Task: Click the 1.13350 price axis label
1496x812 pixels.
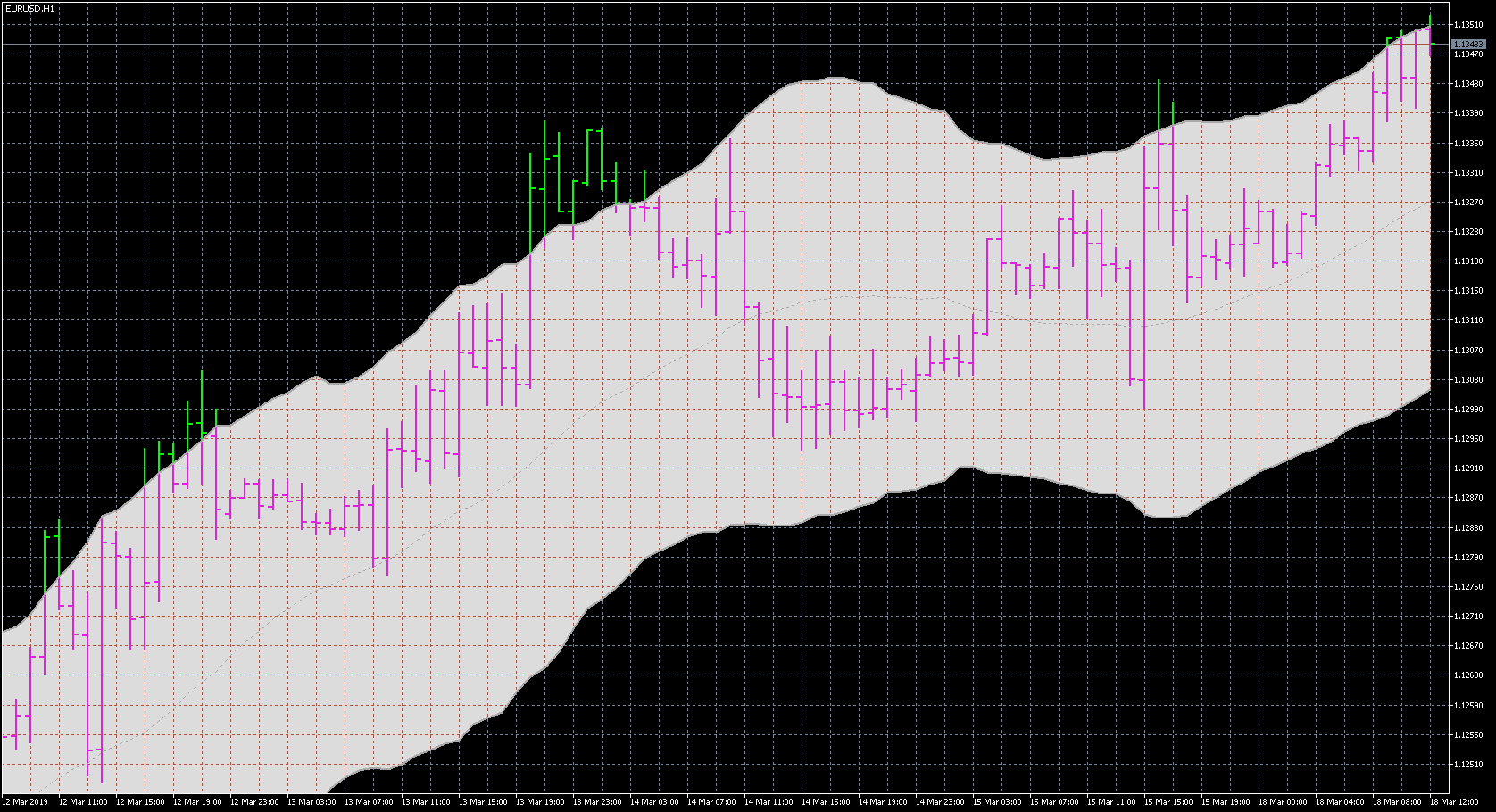Action: click(1468, 143)
